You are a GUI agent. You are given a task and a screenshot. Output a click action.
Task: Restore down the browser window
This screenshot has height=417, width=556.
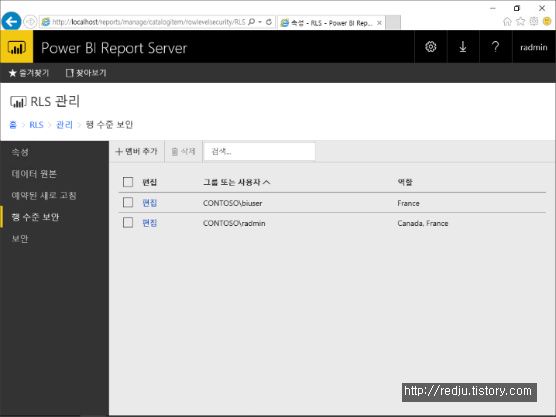pos(517,8)
